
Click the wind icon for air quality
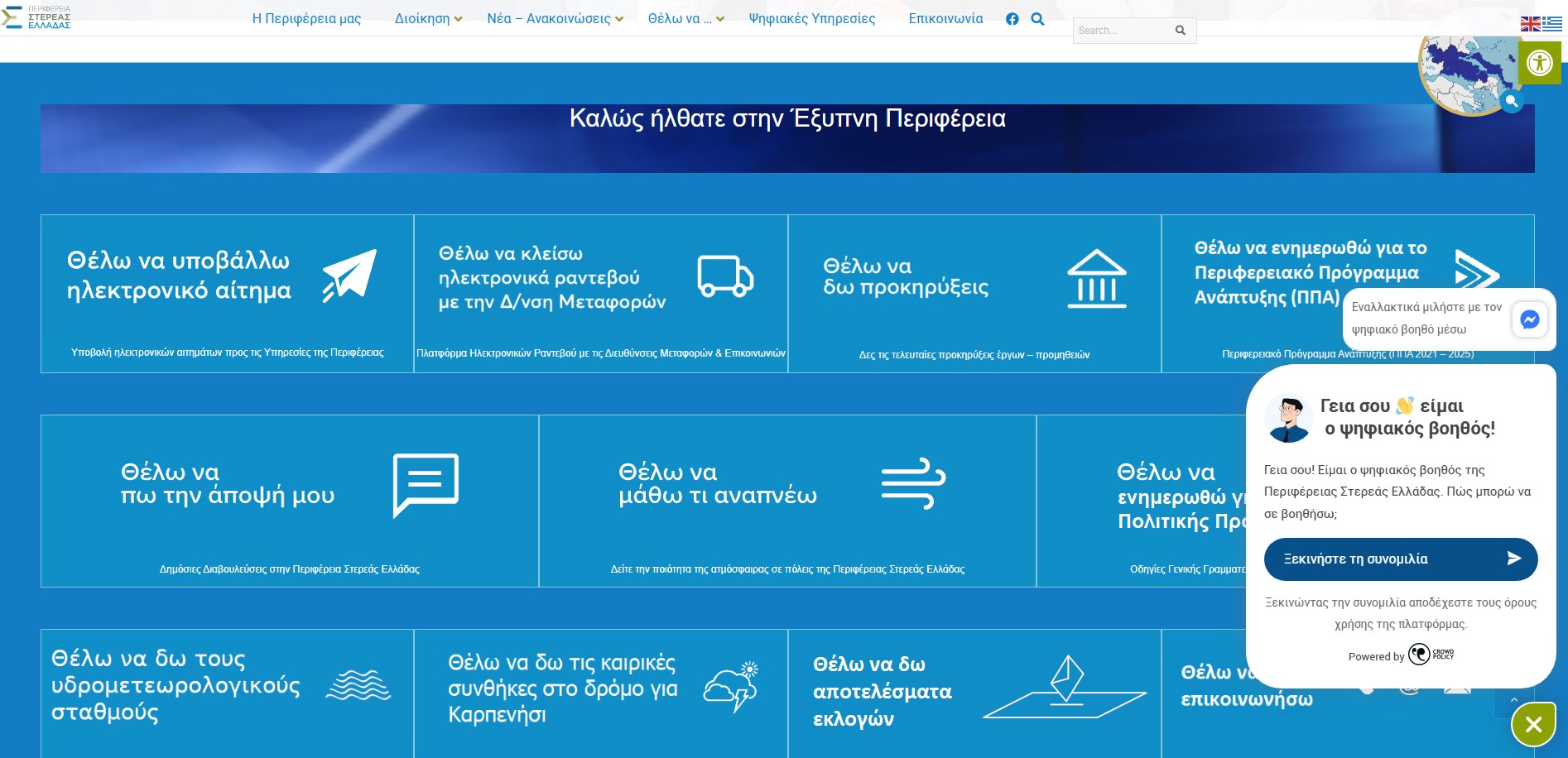(x=913, y=482)
